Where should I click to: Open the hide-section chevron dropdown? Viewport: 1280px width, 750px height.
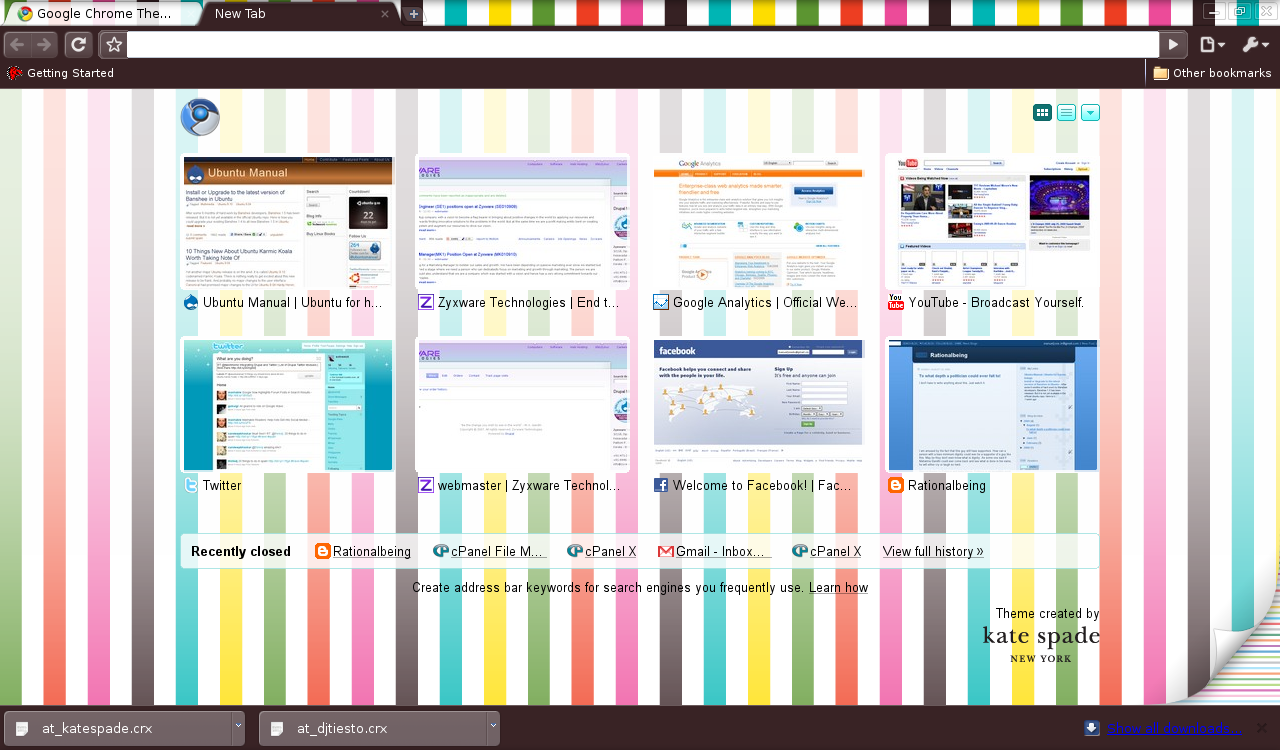1090,112
